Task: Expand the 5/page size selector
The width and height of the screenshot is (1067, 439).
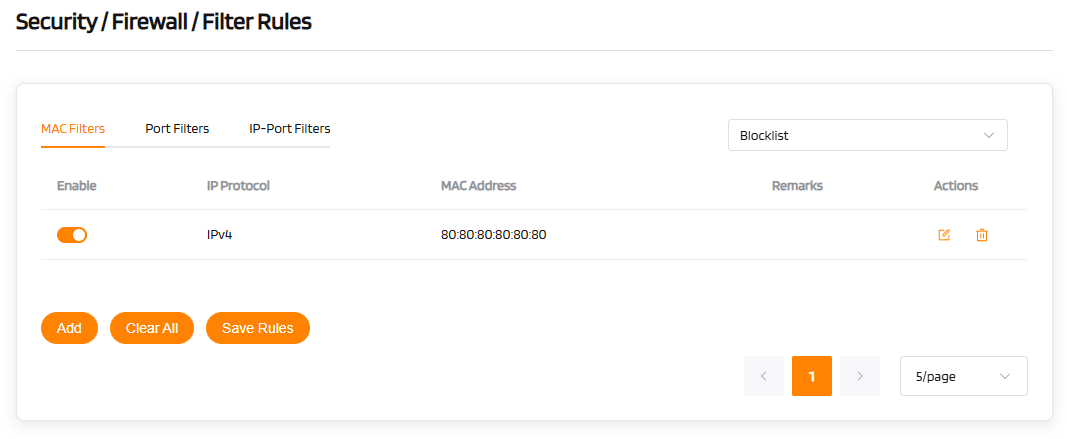Action: point(963,376)
